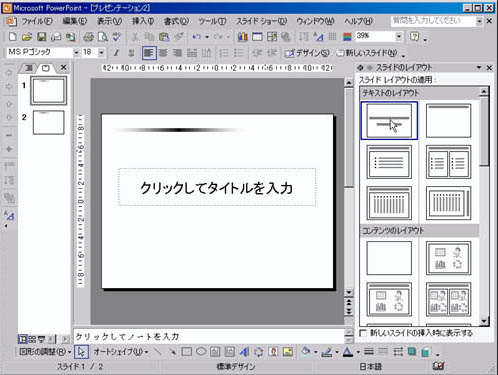This screenshot has height=375, width=498.
Task: Save the presentation with floppy icon
Action: point(41,37)
